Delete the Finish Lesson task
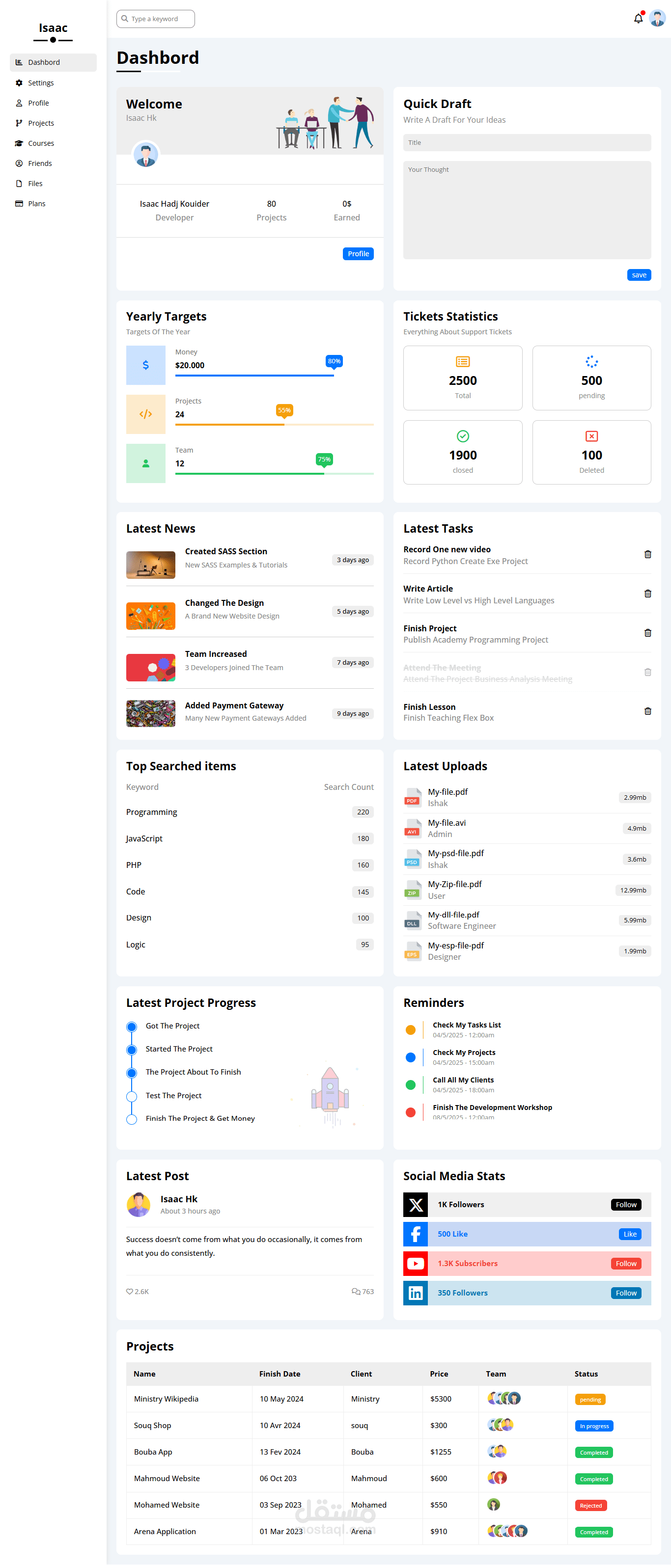 (647, 711)
